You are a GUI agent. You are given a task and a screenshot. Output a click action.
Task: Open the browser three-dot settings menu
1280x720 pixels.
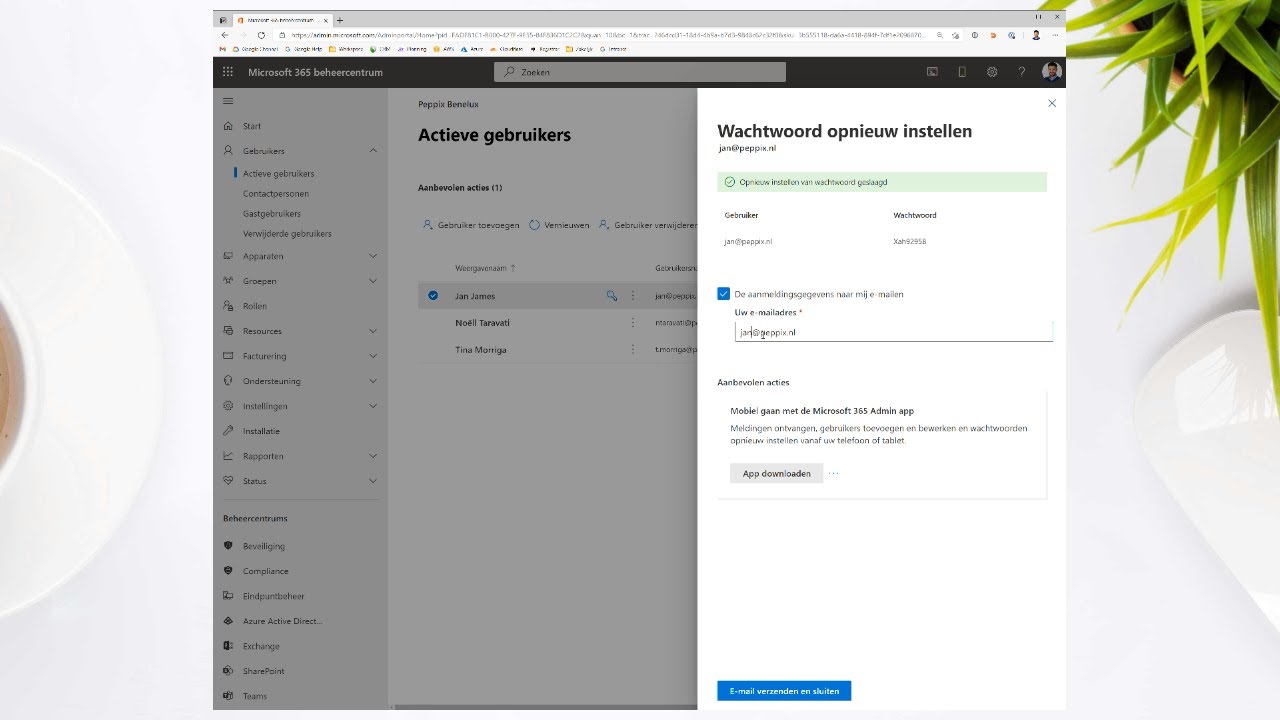point(1055,34)
